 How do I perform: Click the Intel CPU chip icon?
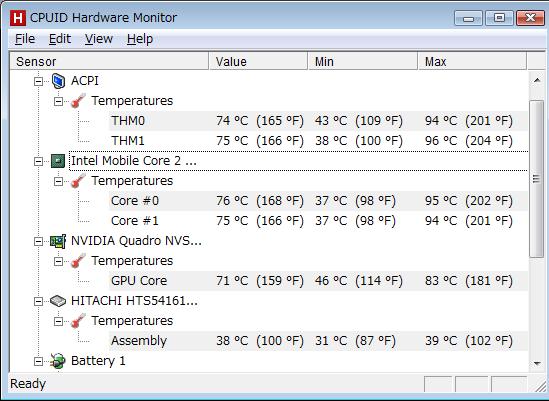(58, 161)
